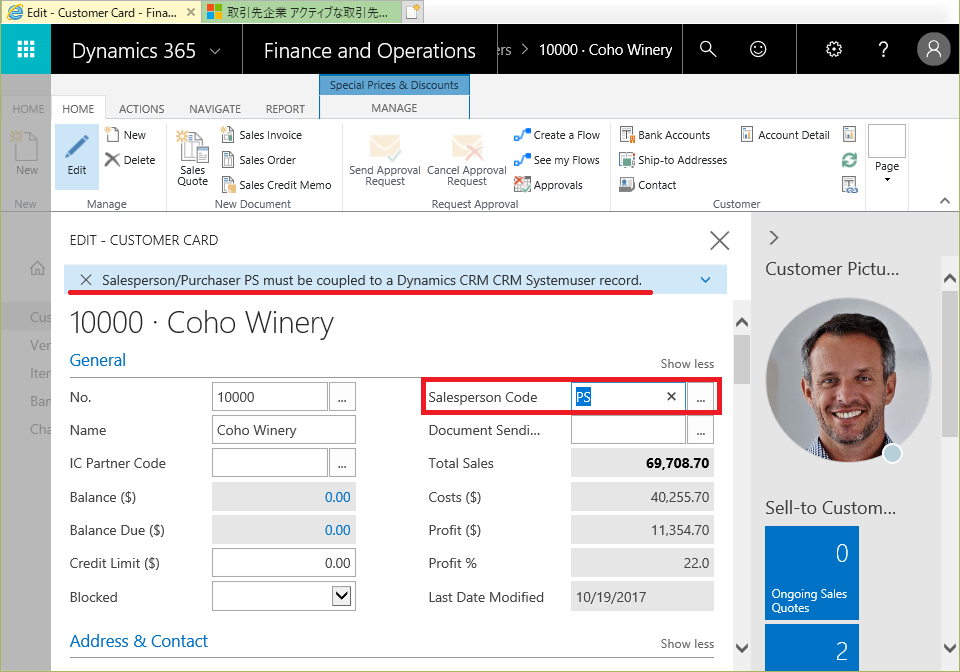
Task: Click the Edit pencil button
Action: (77, 157)
